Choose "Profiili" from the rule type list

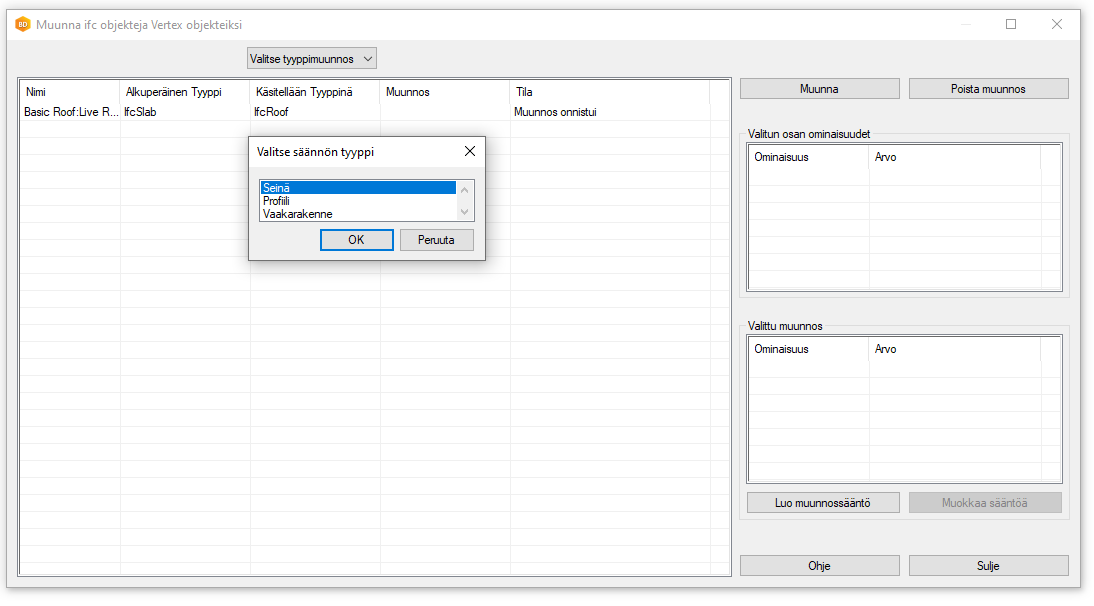357,201
